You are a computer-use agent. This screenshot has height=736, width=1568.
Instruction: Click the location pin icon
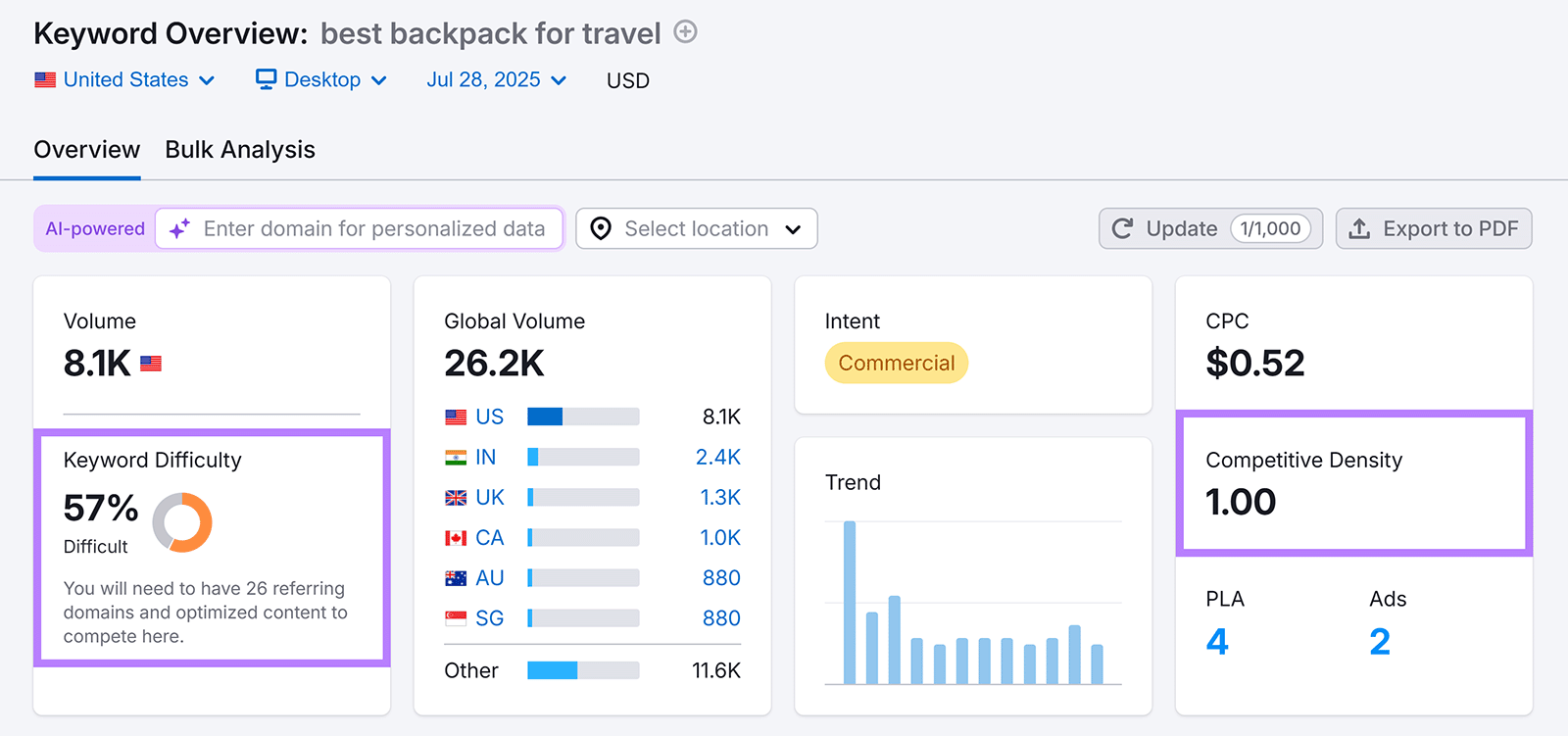pyautogui.click(x=601, y=229)
